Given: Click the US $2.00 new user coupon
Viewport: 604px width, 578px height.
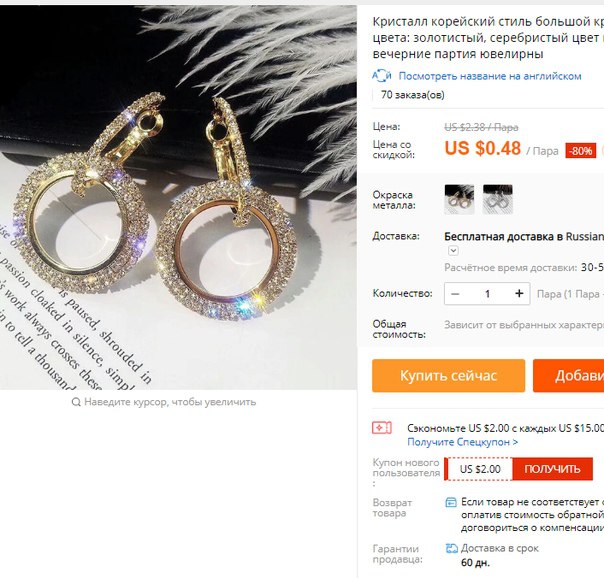Looking at the screenshot, I should pos(480,469).
